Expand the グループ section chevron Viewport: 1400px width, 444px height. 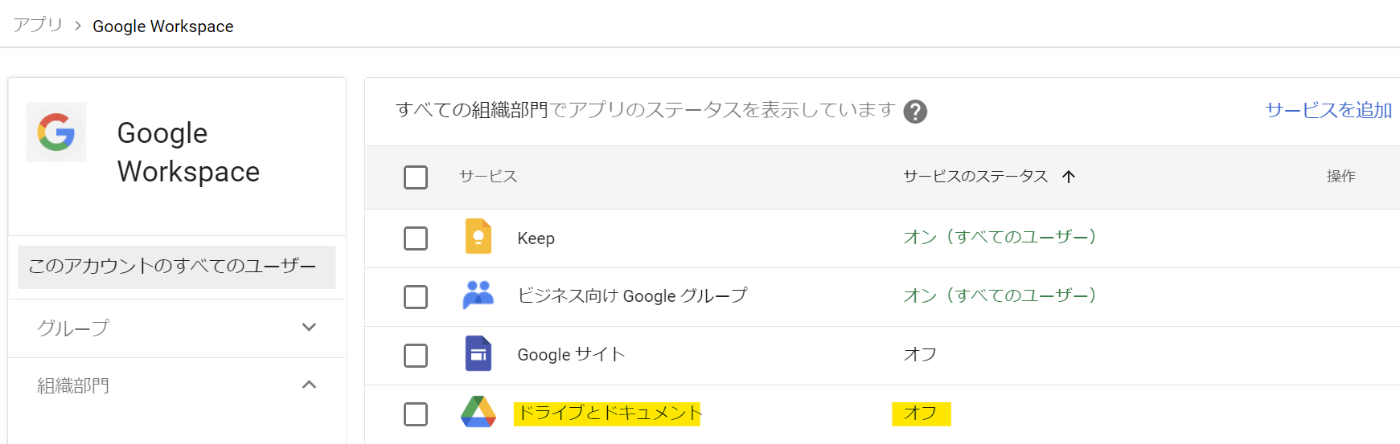[309, 327]
